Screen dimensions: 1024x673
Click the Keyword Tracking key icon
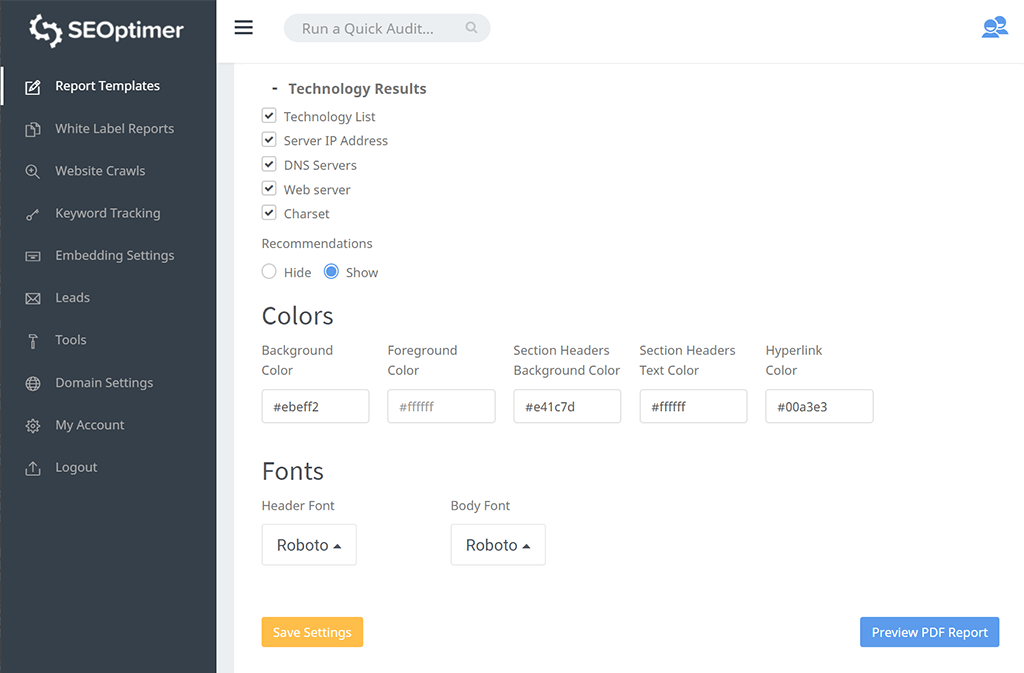point(33,214)
